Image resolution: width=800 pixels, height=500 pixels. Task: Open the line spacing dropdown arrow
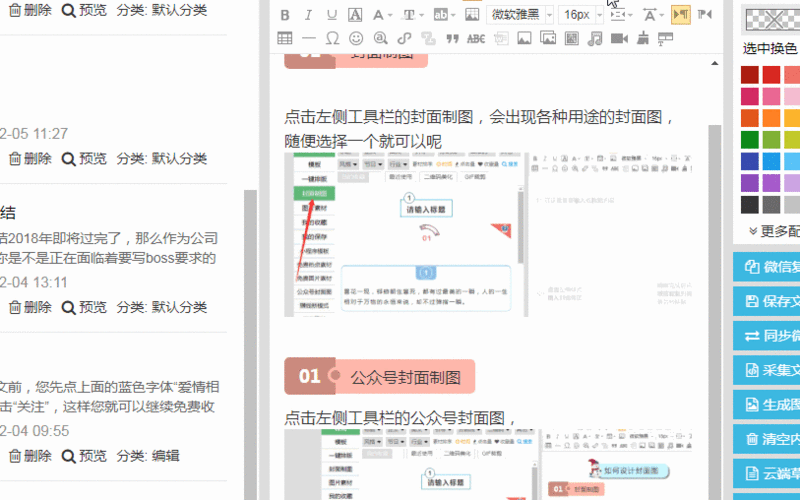[631, 16]
